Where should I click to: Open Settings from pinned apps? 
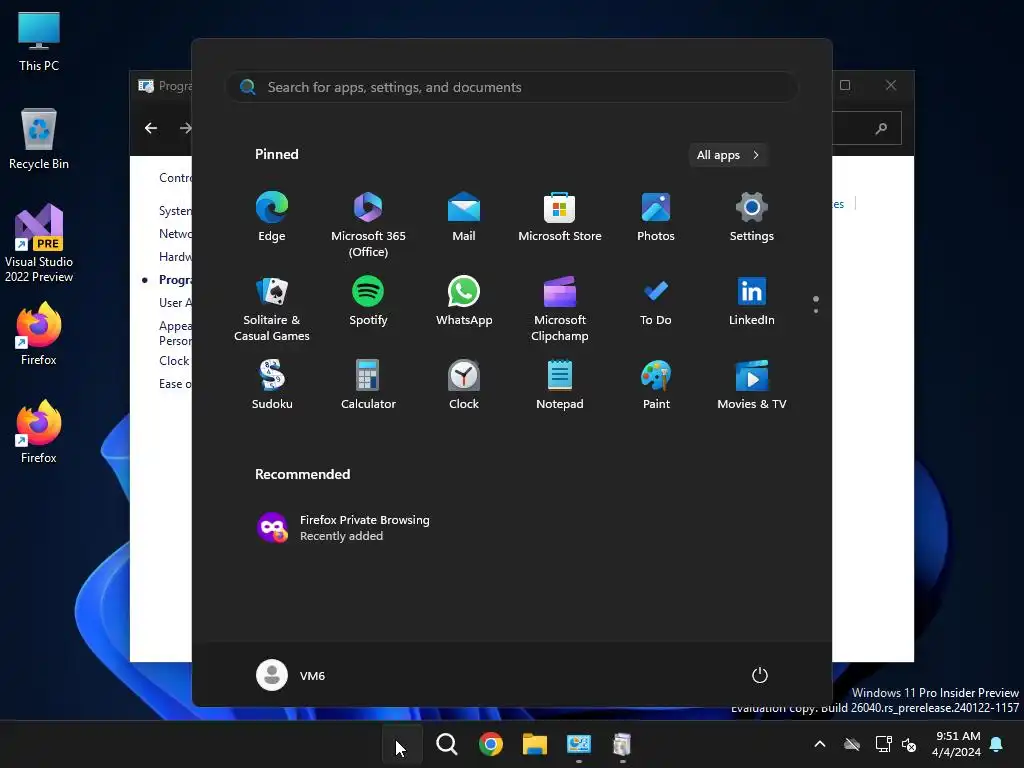tap(752, 217)
